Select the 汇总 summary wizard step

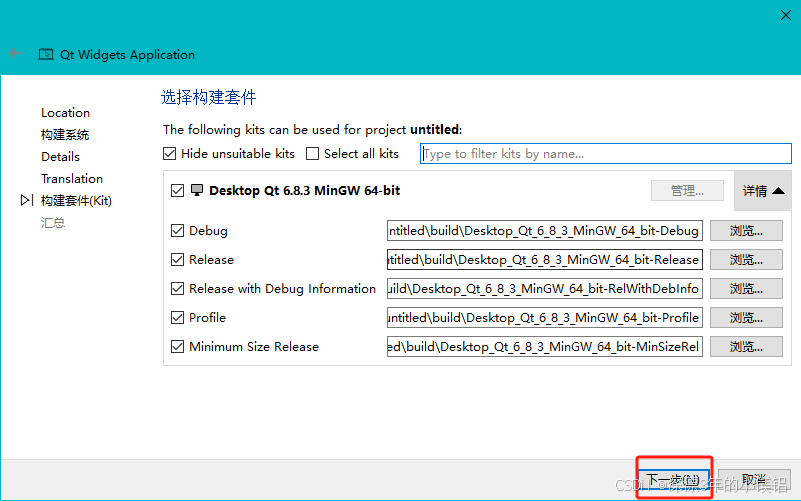53,223
